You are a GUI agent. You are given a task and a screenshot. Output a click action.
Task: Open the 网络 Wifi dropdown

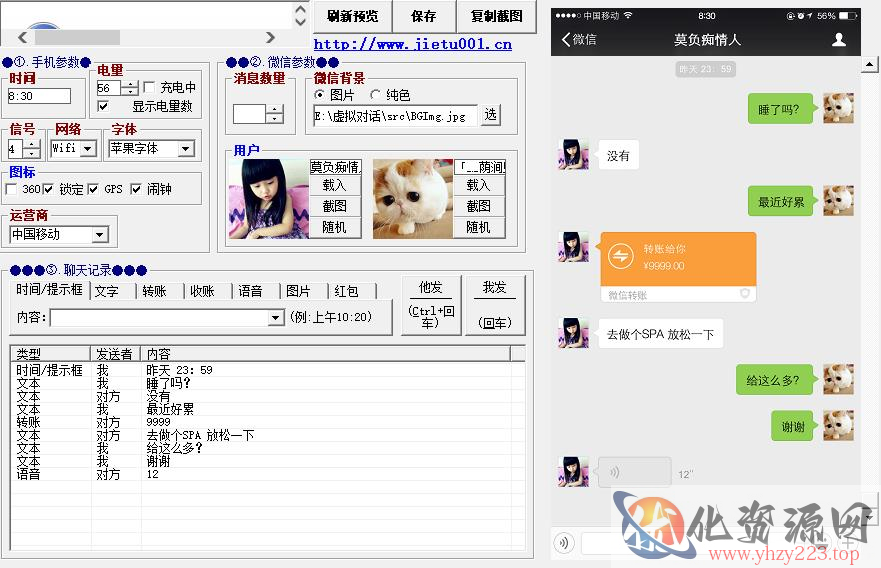pyautogui.click(x=88, y=148)
